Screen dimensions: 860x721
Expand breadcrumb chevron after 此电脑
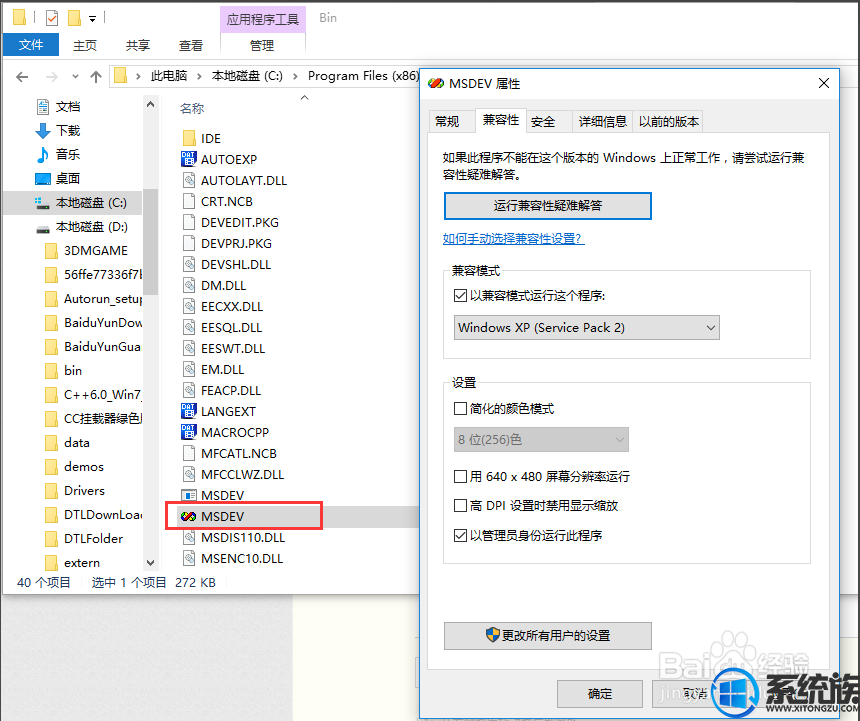point(200,76)
